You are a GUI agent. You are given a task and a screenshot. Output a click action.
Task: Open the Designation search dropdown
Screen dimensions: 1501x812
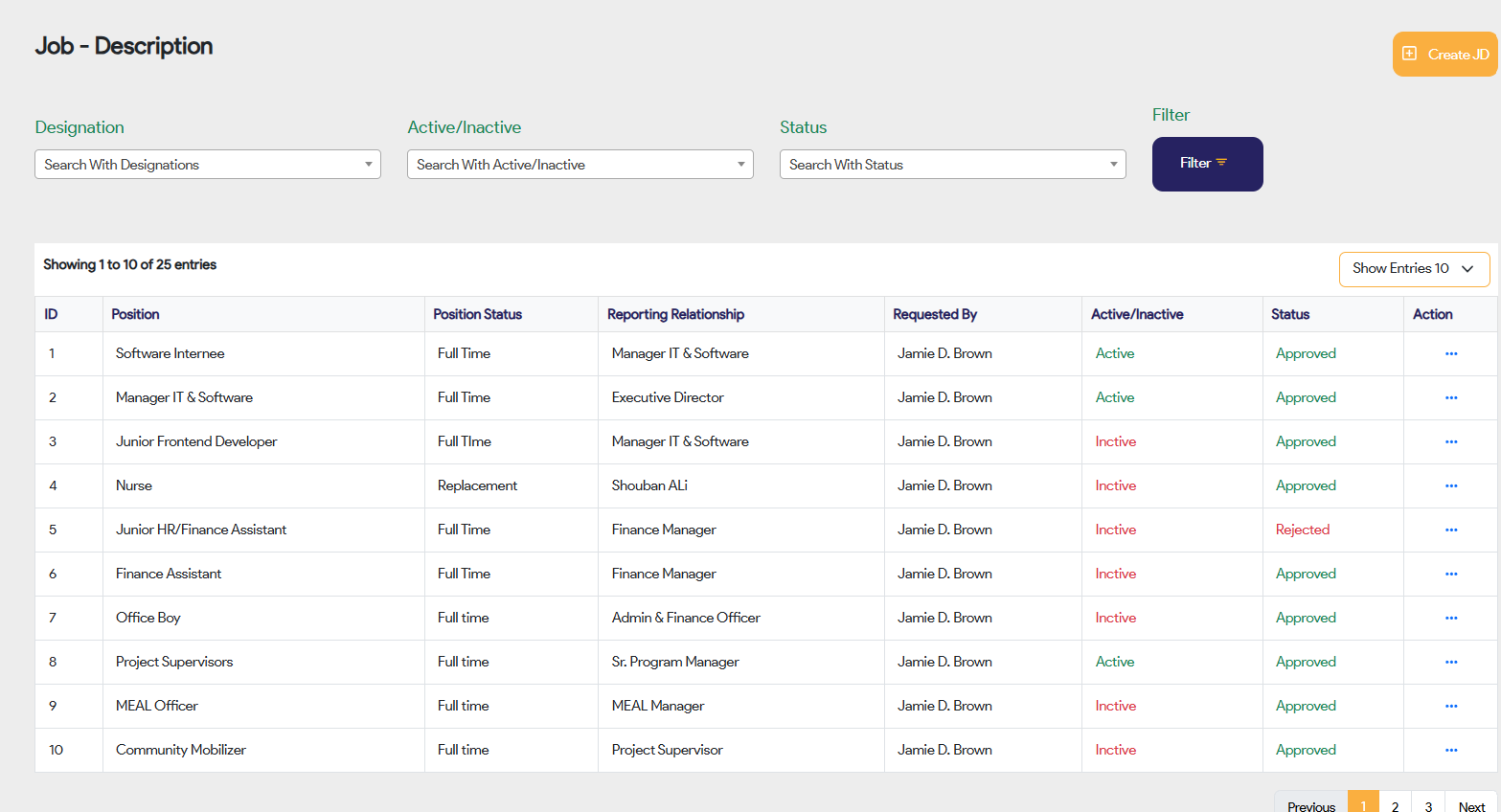(x=207, y=165)
